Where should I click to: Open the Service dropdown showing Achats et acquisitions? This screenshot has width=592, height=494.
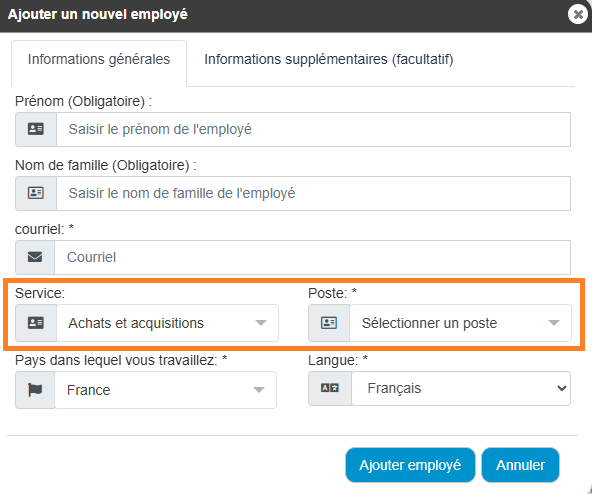click(x=168, y=323)
